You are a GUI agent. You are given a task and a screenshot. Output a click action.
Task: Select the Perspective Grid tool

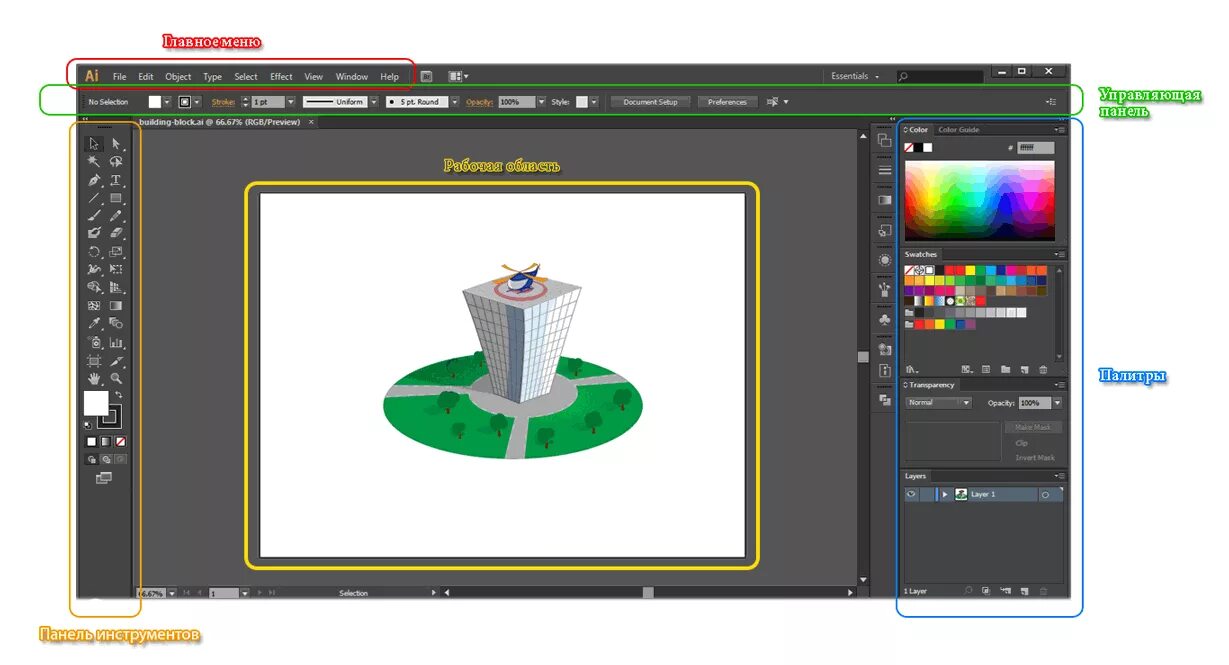(116, 287)
